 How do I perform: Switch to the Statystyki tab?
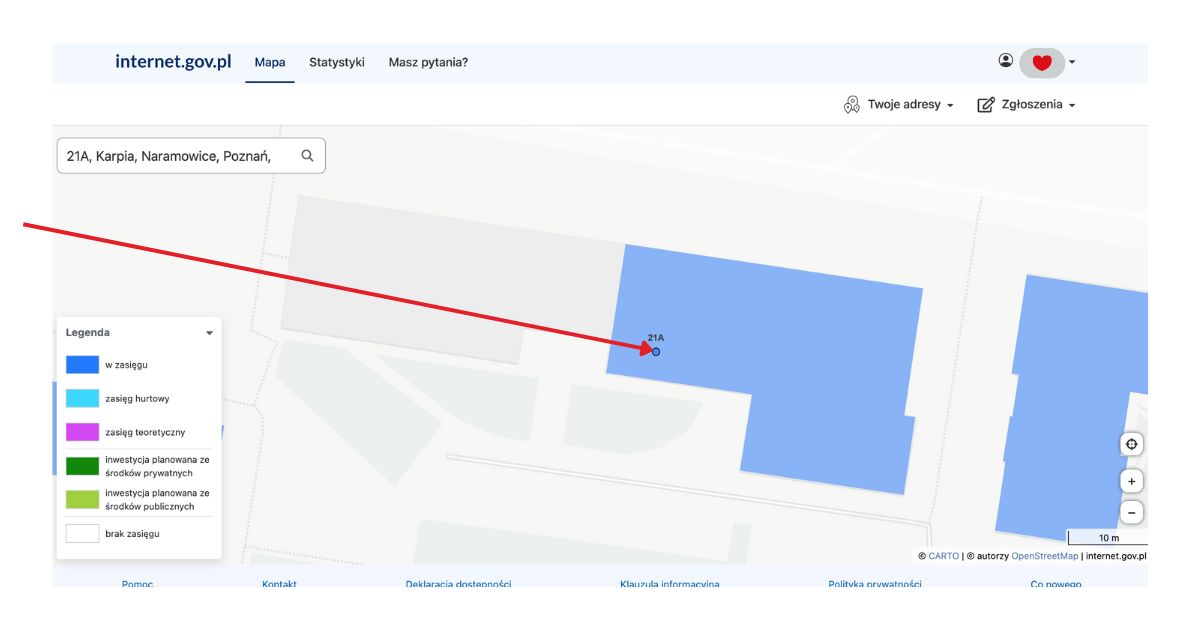336,62
